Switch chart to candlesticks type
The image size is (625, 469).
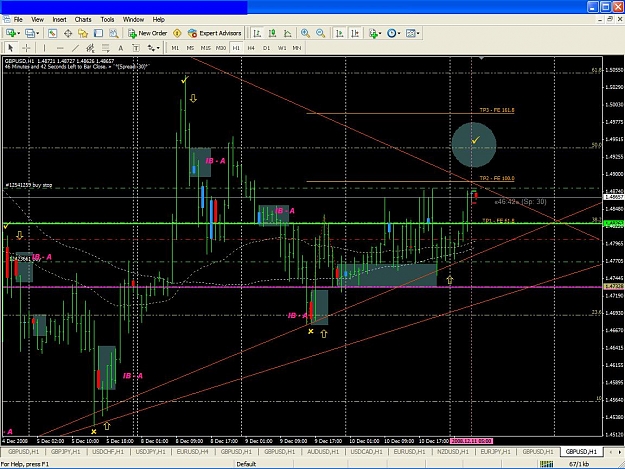[x=272, y=33]
